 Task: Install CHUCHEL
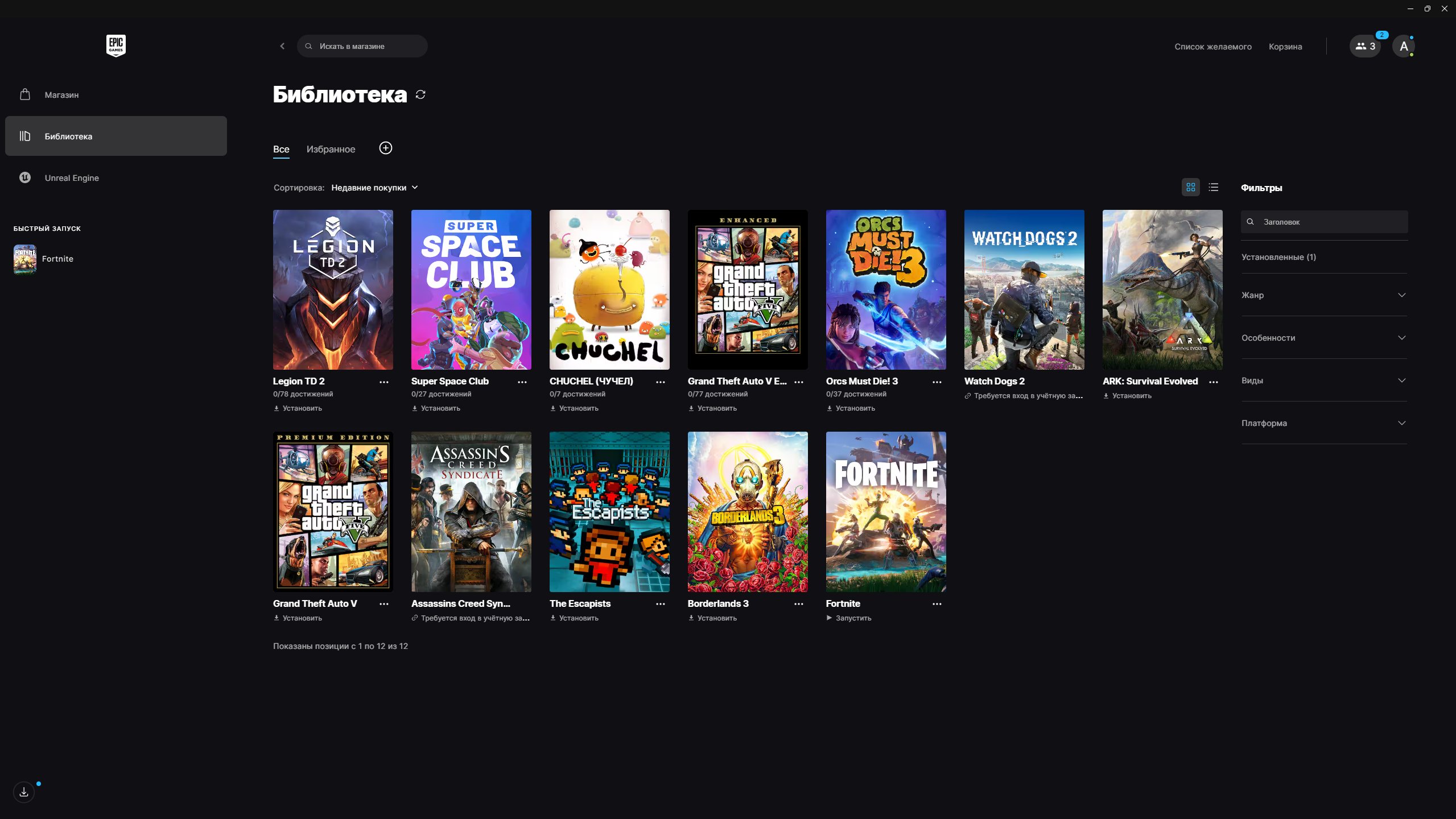tap(574, 408)
